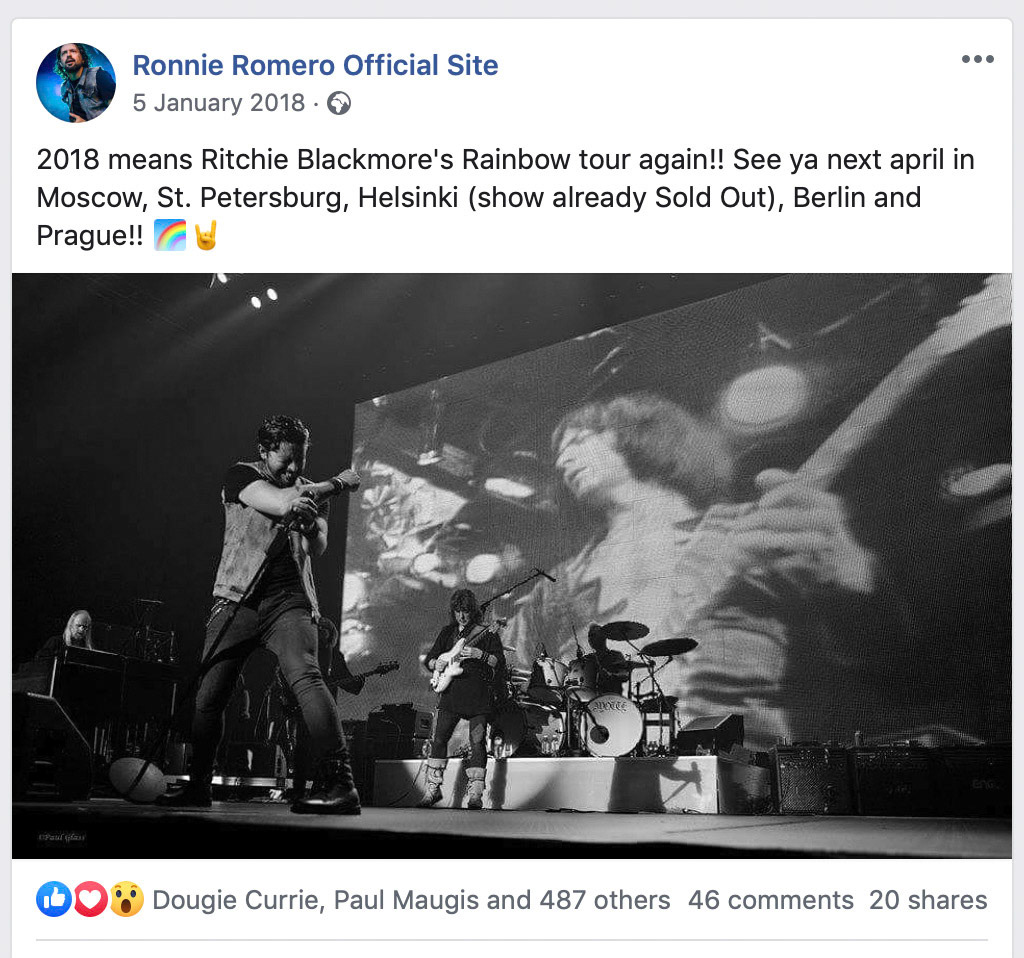View the 20 shares
The height and width of the screenshot is (958, 1024).
coord(927,900)
